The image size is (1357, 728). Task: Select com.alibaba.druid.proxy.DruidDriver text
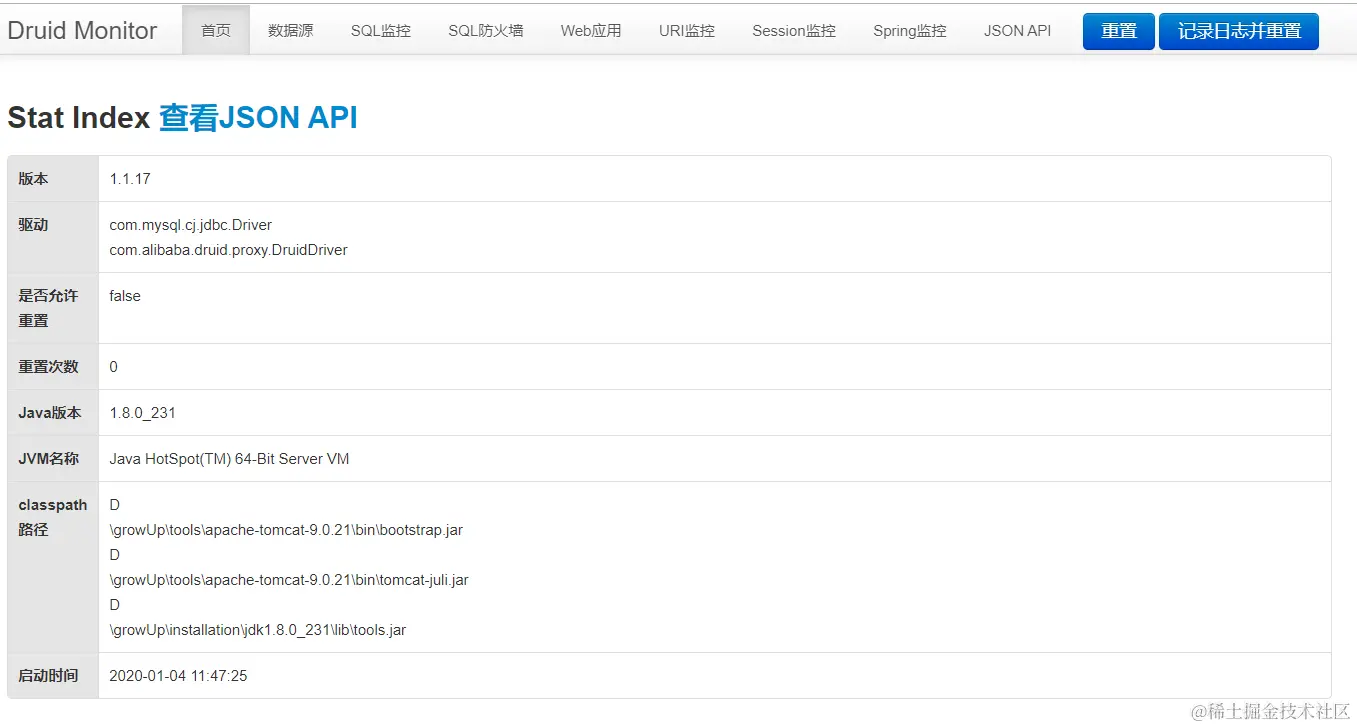[229, 250]
